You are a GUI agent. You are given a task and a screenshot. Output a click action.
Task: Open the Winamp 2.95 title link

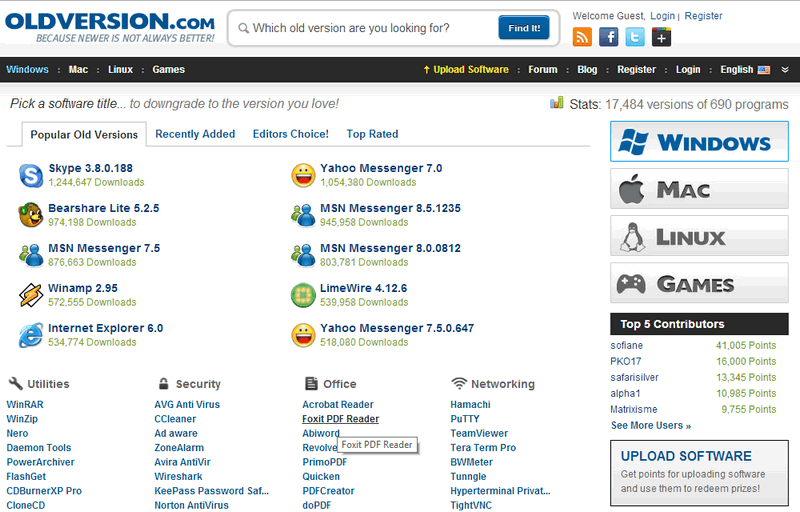click(x=83, y=288)
